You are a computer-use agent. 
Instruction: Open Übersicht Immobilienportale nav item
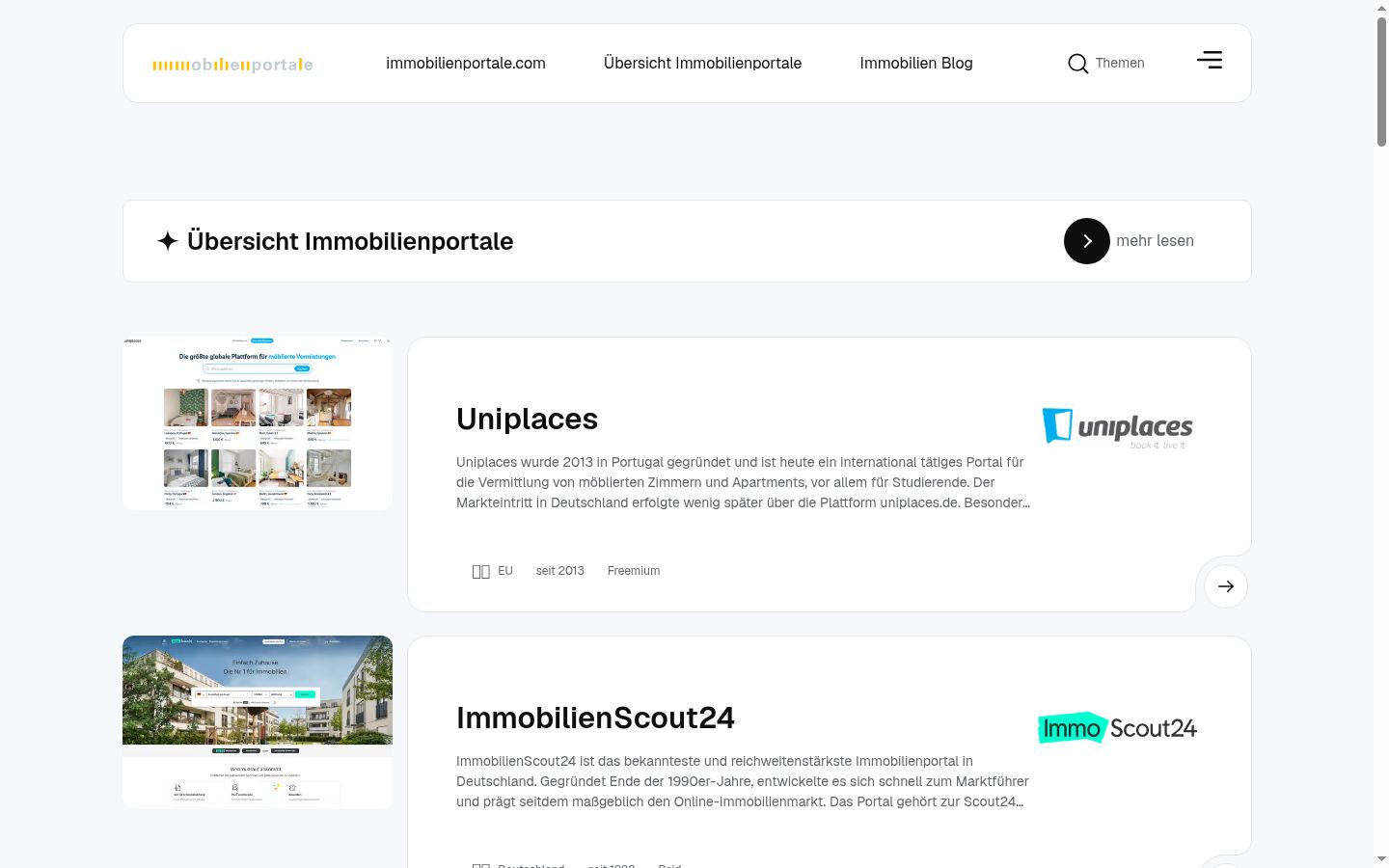coord(702,63)
